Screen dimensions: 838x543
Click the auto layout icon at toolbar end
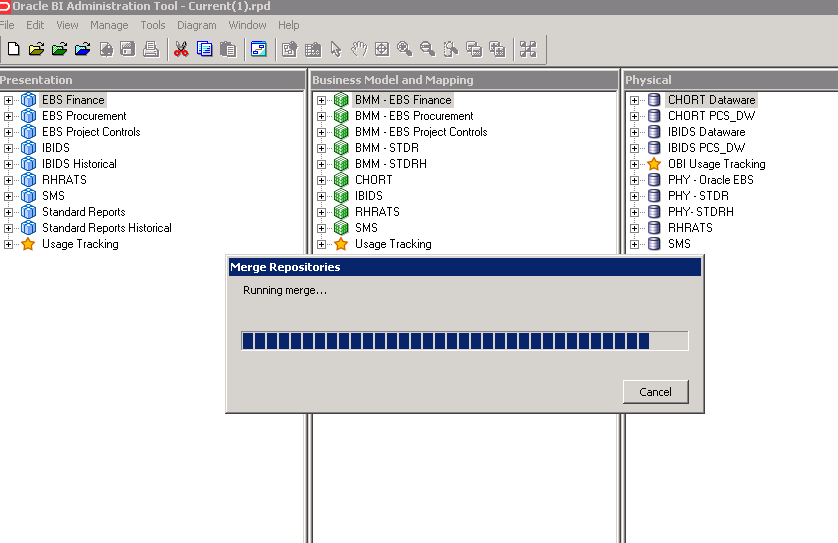(528, 50)
